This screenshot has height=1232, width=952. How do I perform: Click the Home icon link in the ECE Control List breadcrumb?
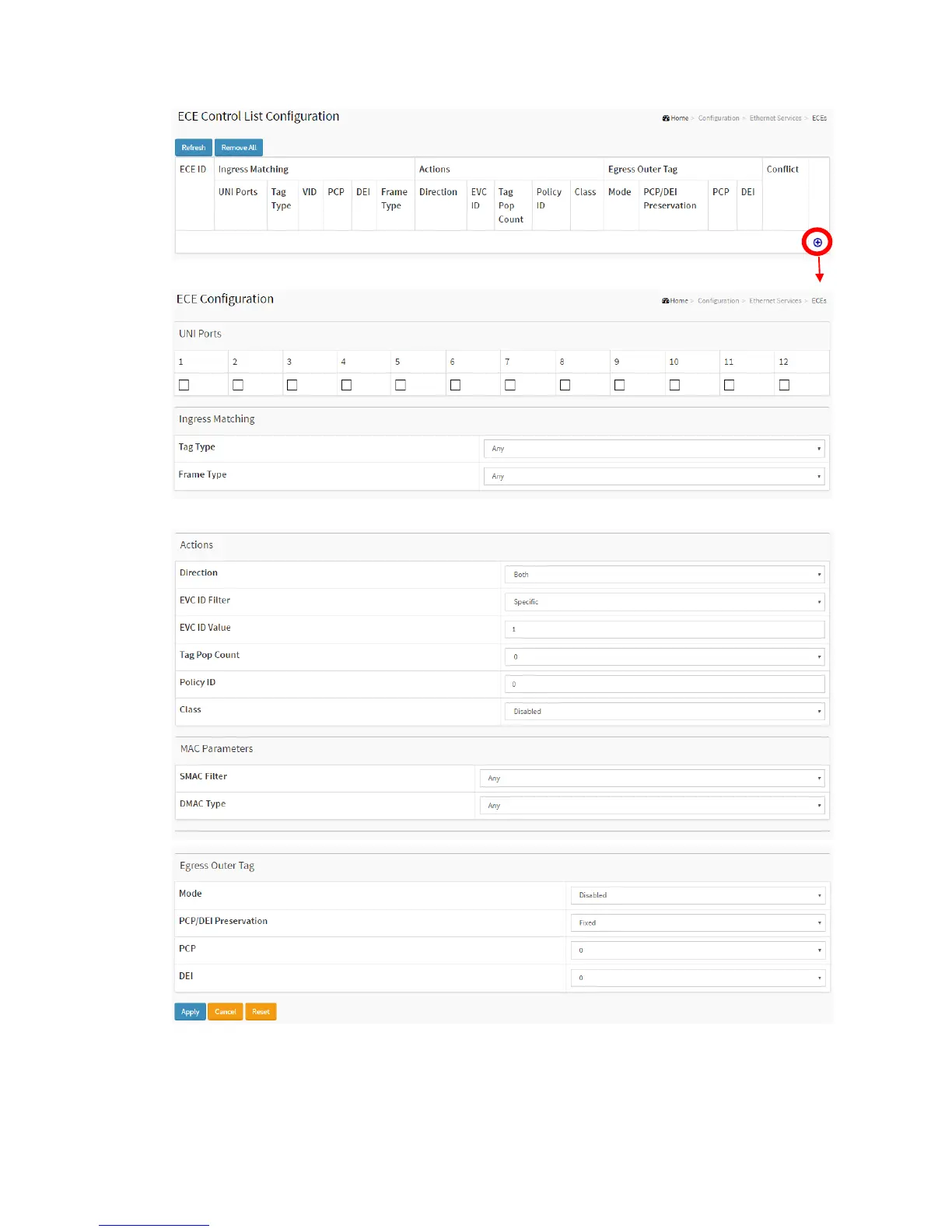(x=675, y=118)
